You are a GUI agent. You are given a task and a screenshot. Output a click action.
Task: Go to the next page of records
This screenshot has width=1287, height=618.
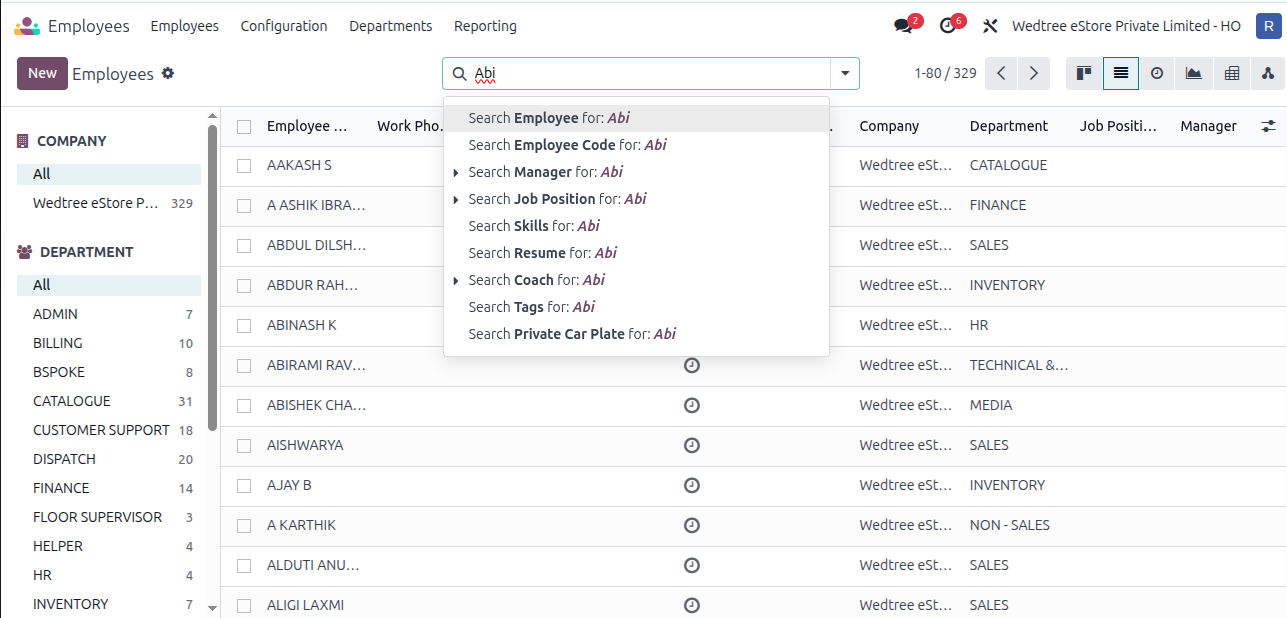[1034, 73]
